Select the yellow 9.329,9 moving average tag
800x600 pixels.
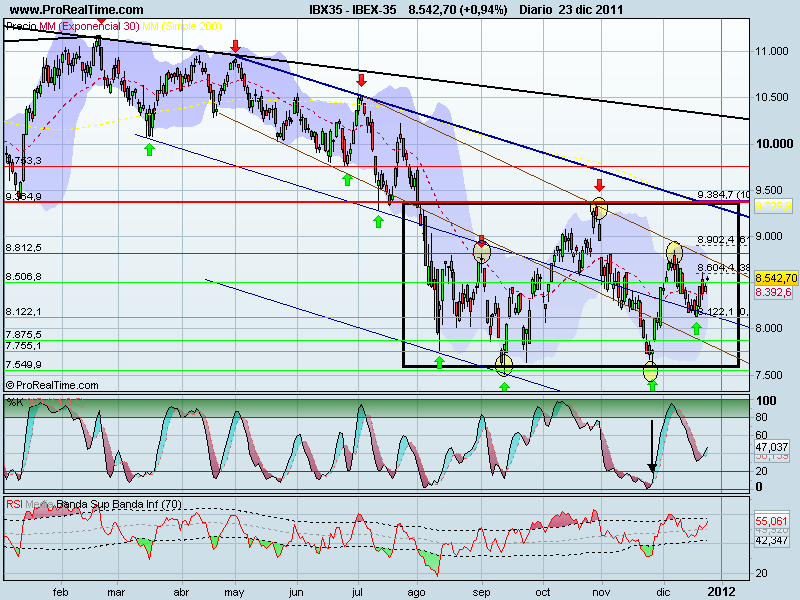pos(773,206)
